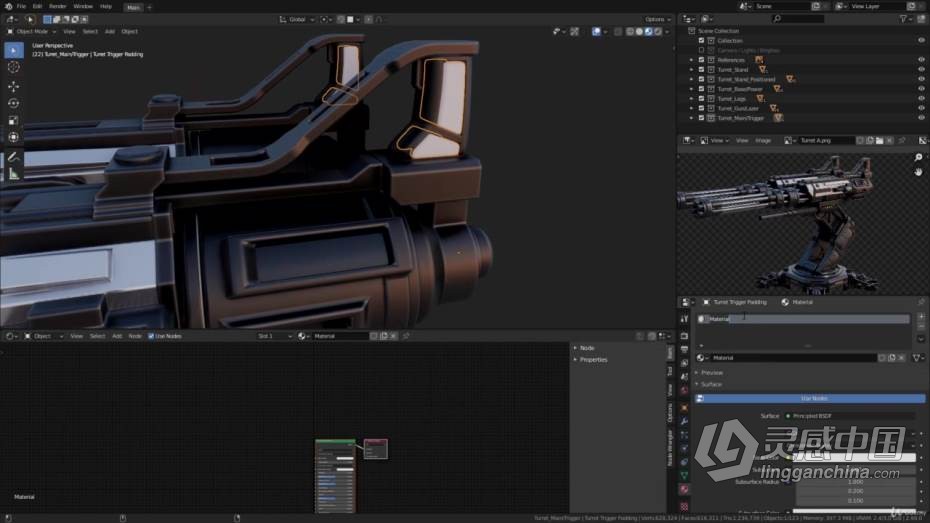Open image file via folder icon

(880, 141)
